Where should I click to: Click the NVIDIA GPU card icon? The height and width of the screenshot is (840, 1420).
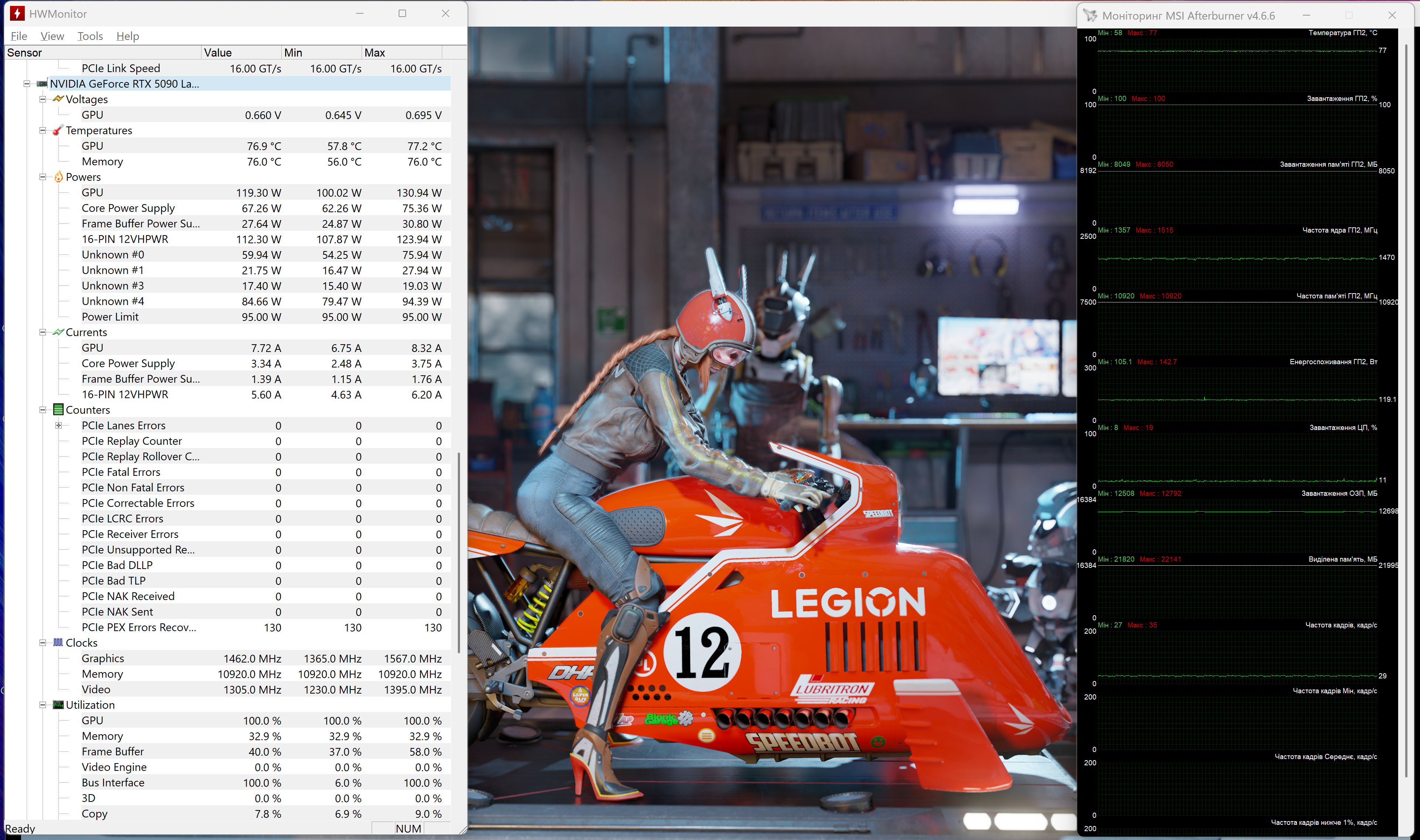click(x=42, y=84)
